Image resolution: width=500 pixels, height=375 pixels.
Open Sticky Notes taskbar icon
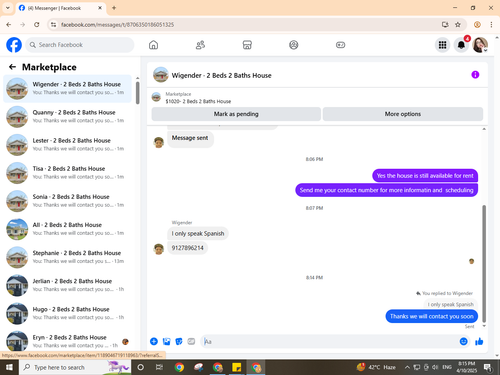tap(236, 367)
